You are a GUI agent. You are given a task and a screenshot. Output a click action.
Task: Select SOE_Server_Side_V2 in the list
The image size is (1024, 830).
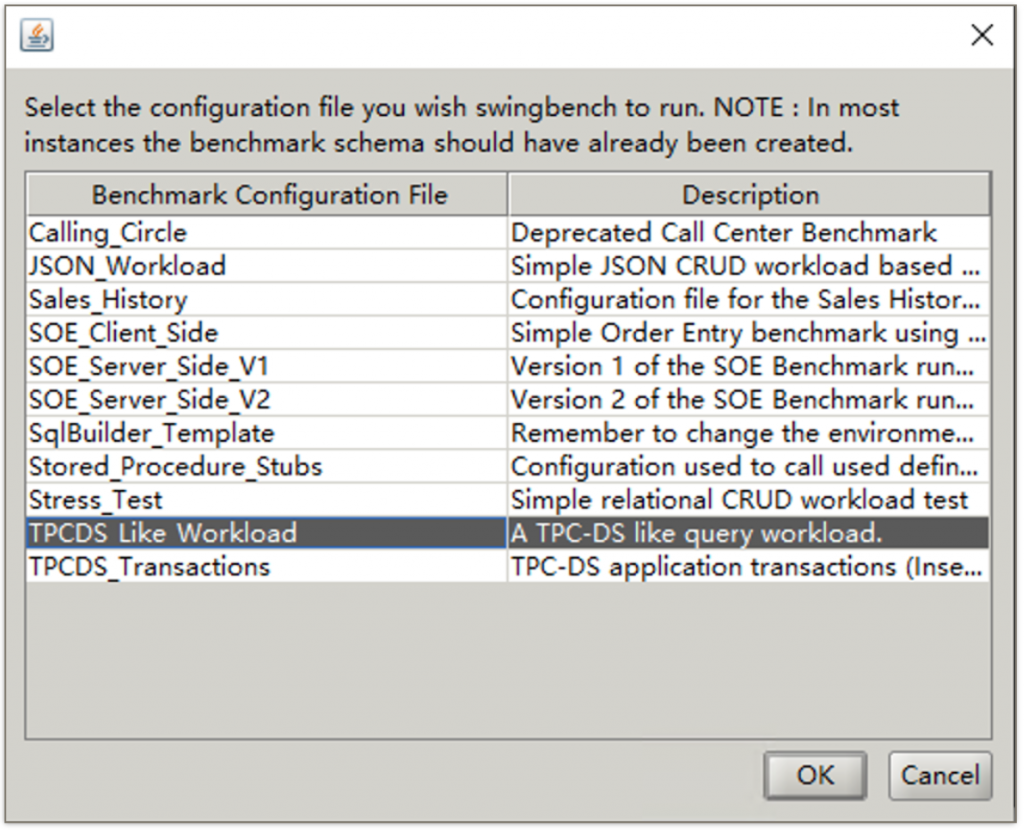149,400
